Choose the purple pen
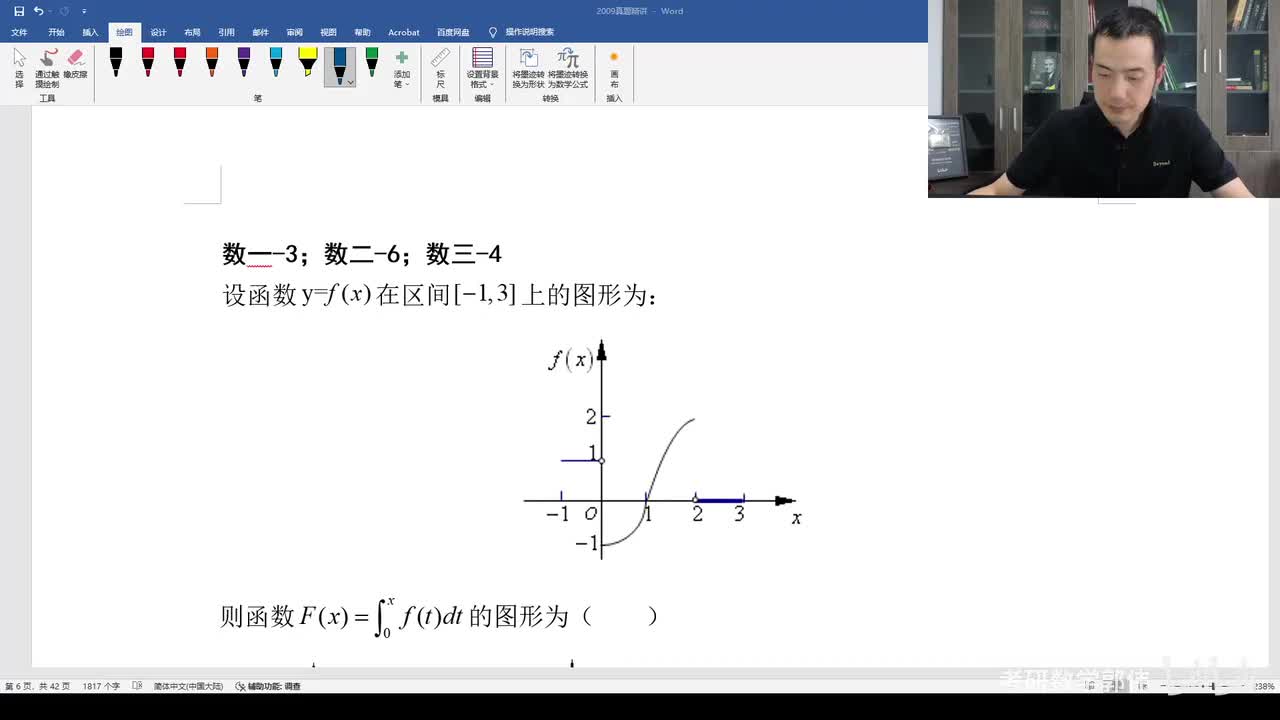 pos(244,63)
